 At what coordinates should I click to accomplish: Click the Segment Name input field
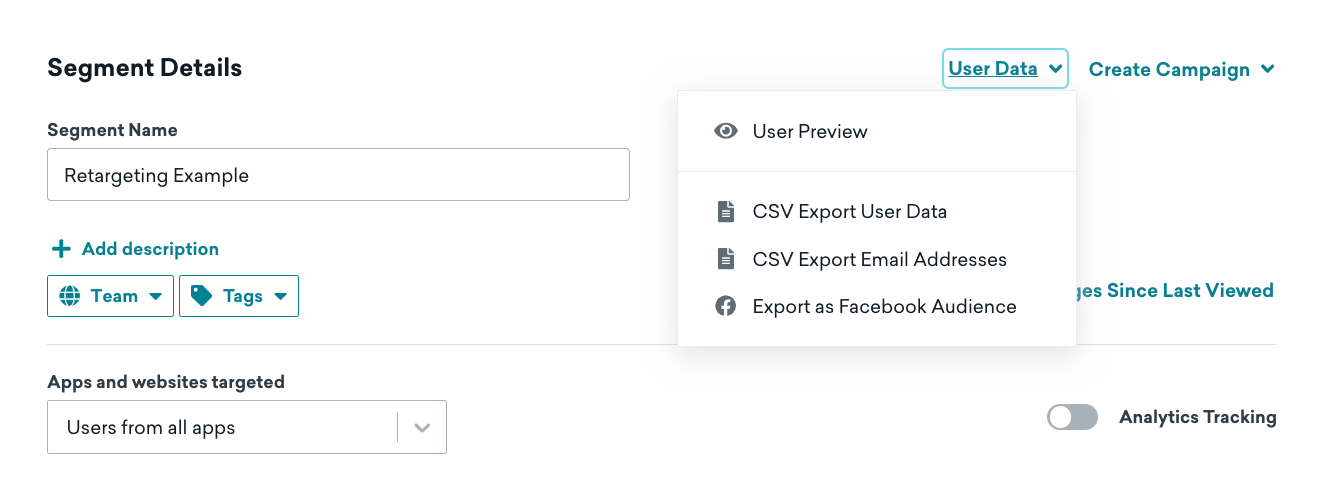coord(338,175)
